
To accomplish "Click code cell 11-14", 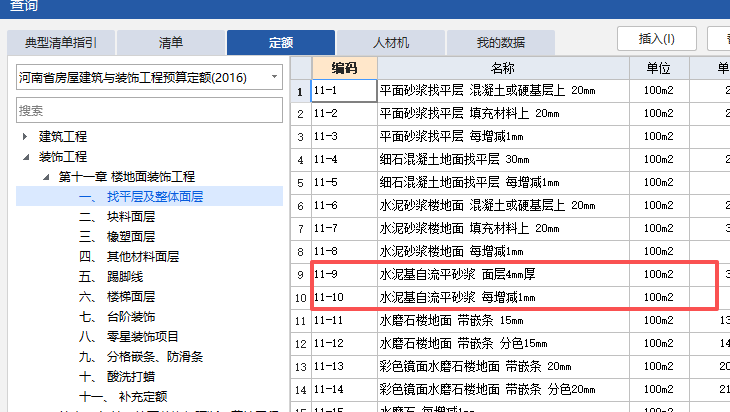I will coord(344,390).
